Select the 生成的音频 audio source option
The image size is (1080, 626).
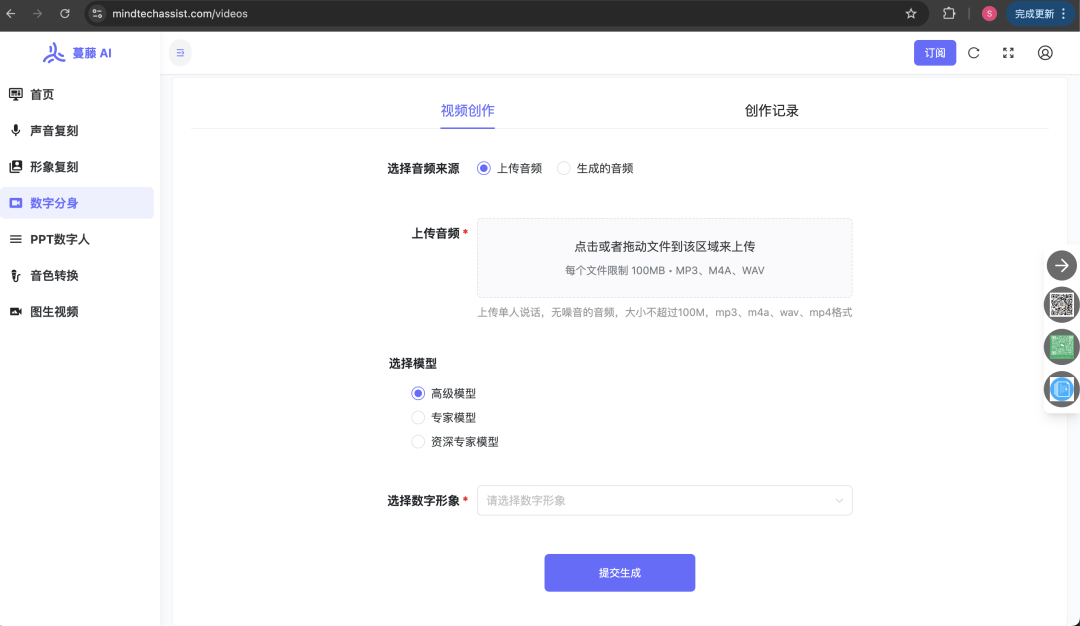(563, 168)
